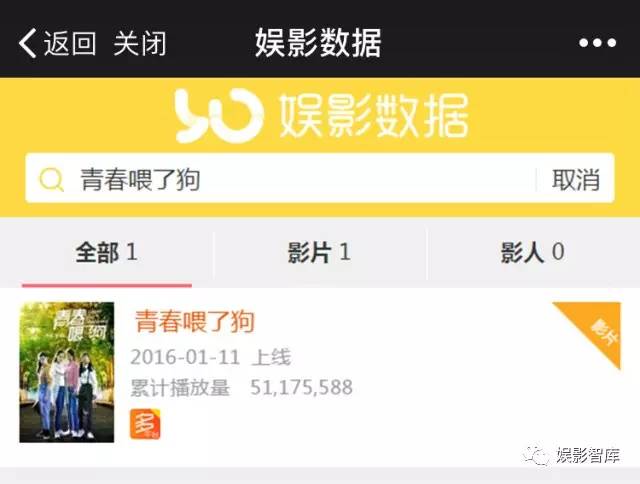Tap the search magnifier icon
Screen dimensions: 640x484
[x=51, y=180]
